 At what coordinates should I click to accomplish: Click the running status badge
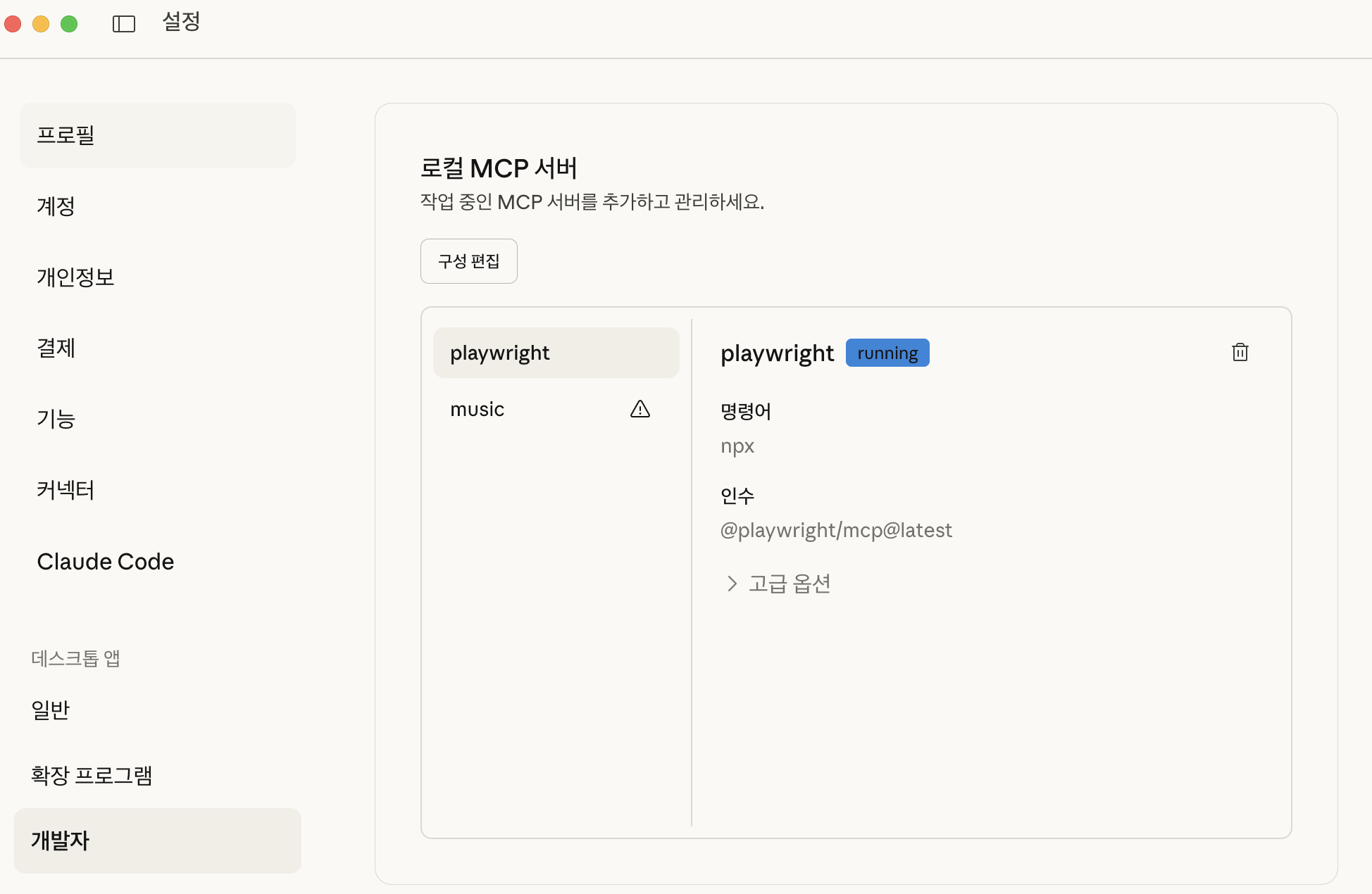887,353
